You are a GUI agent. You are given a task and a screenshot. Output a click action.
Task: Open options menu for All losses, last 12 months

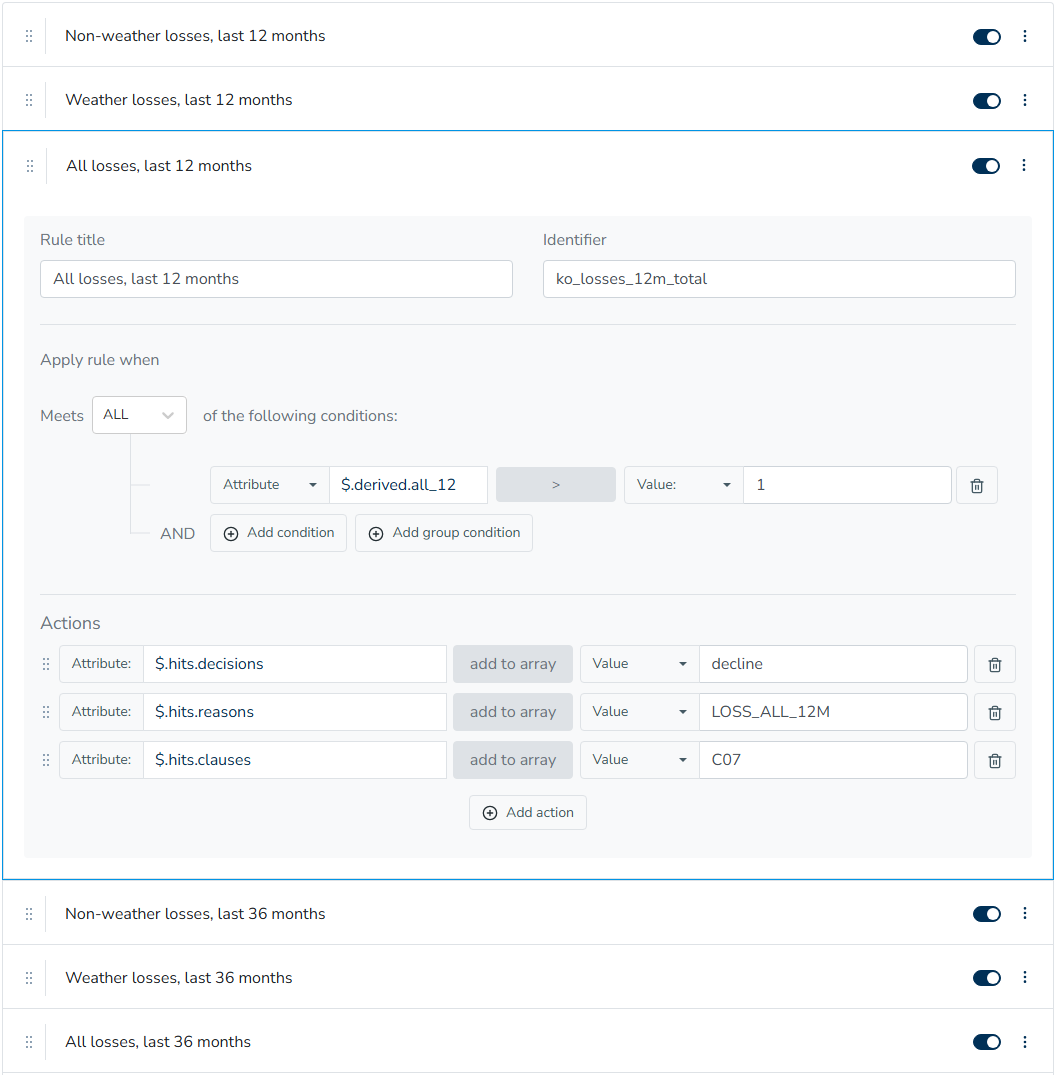tap(1023, 165)
